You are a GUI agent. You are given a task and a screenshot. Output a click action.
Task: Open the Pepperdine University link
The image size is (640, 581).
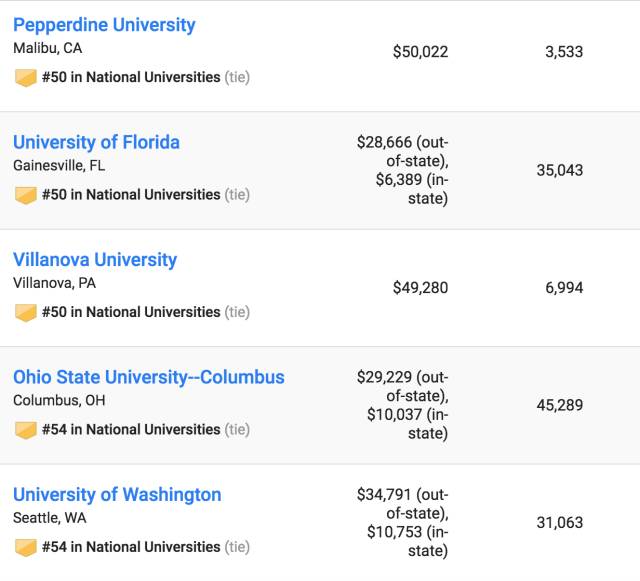click(104, 25)
